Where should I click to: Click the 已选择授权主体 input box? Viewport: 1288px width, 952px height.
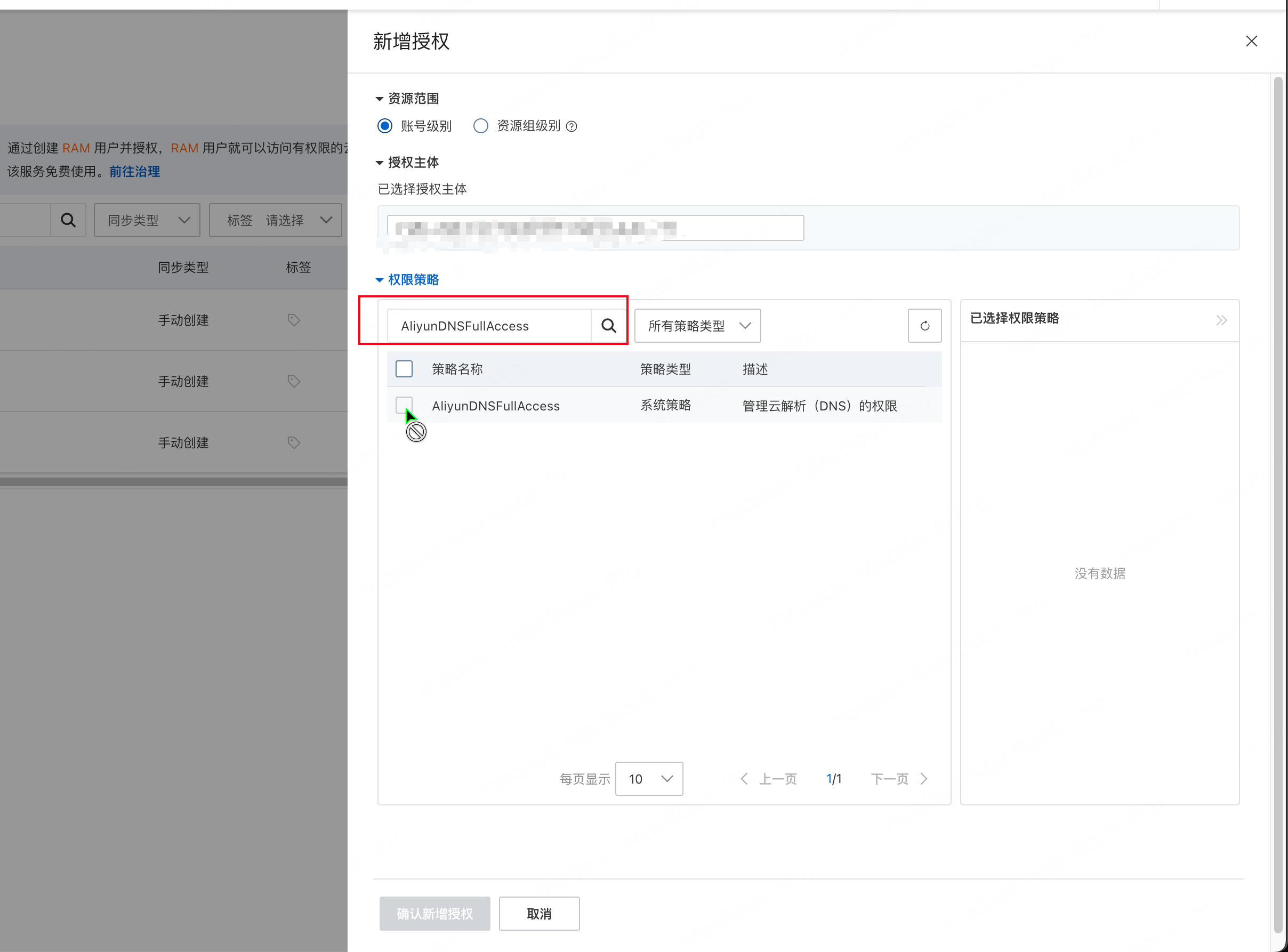tap(595, 228)
